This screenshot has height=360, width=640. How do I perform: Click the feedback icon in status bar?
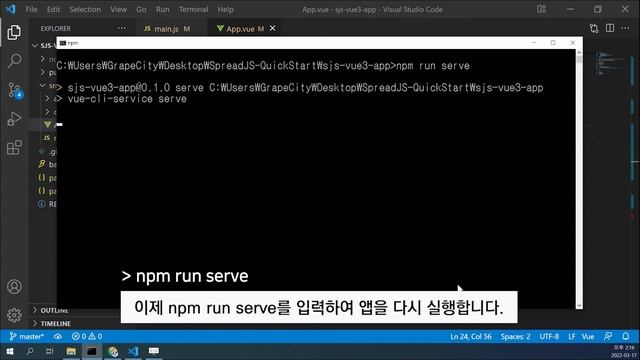[608, 337]
